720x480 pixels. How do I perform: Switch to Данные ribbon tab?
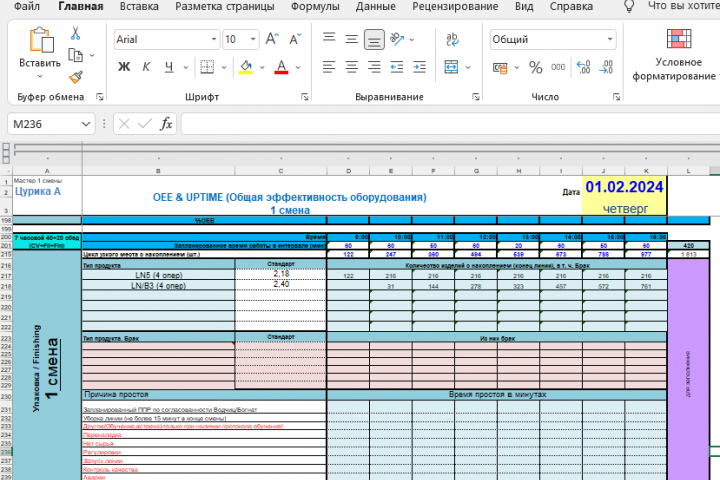pos(376,6)
